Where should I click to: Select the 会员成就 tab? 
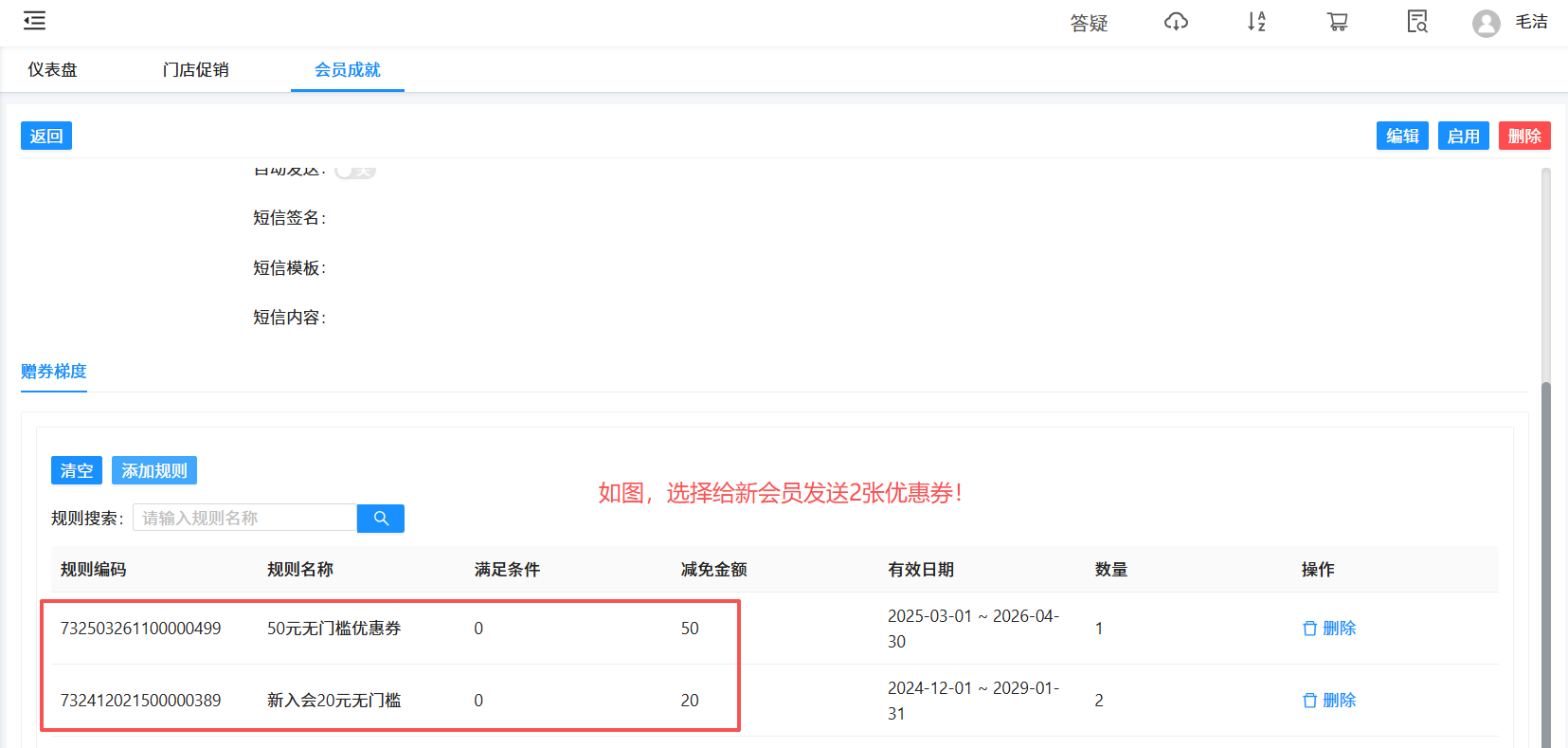pos(347,70)
